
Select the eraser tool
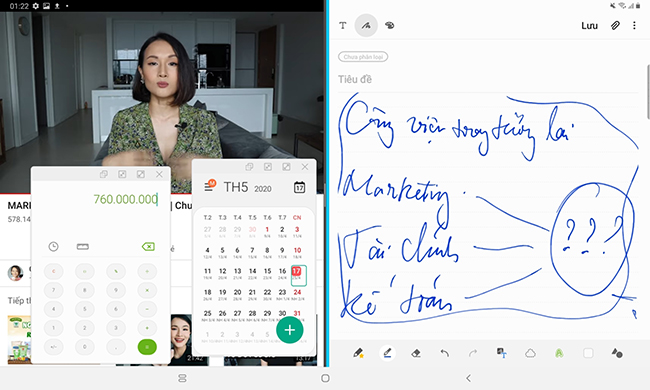[x=416, y=353]
